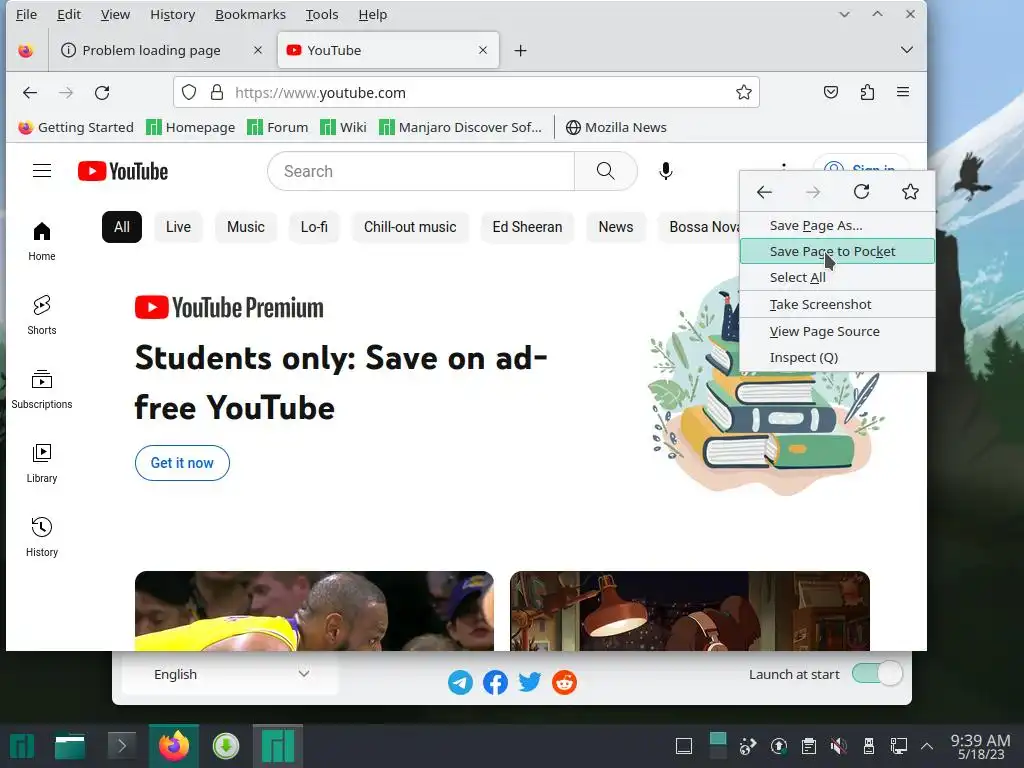Click the tracking protection shield icon
Image resolution: width=1024 pixels, height=768 pixels.
(x=189, y=93)
